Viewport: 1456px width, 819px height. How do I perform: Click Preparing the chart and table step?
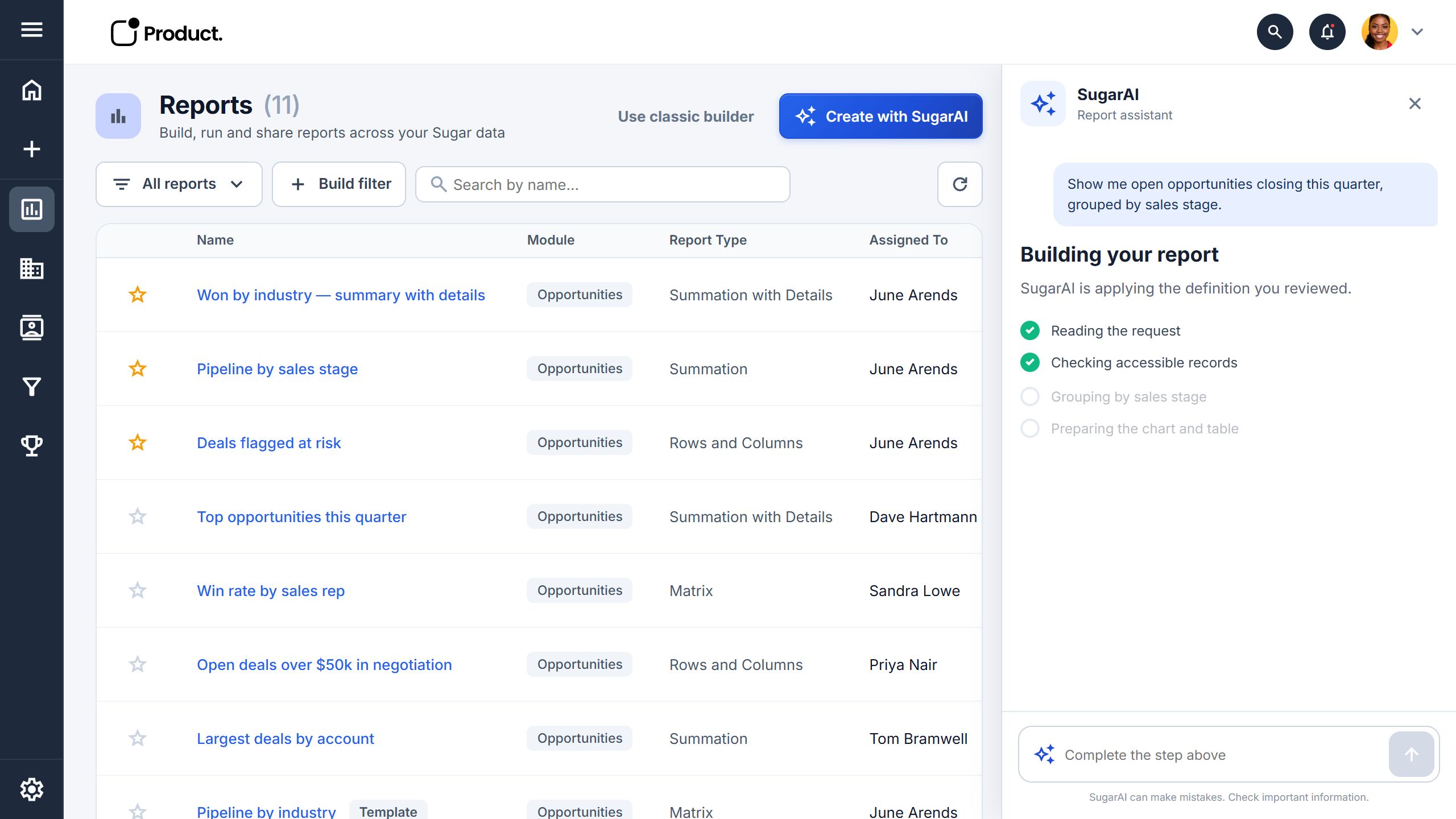click(x=1129, y=428)
